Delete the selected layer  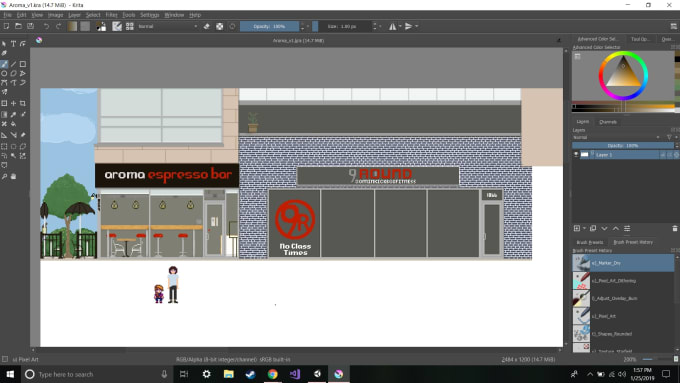(x=675, y=228)
